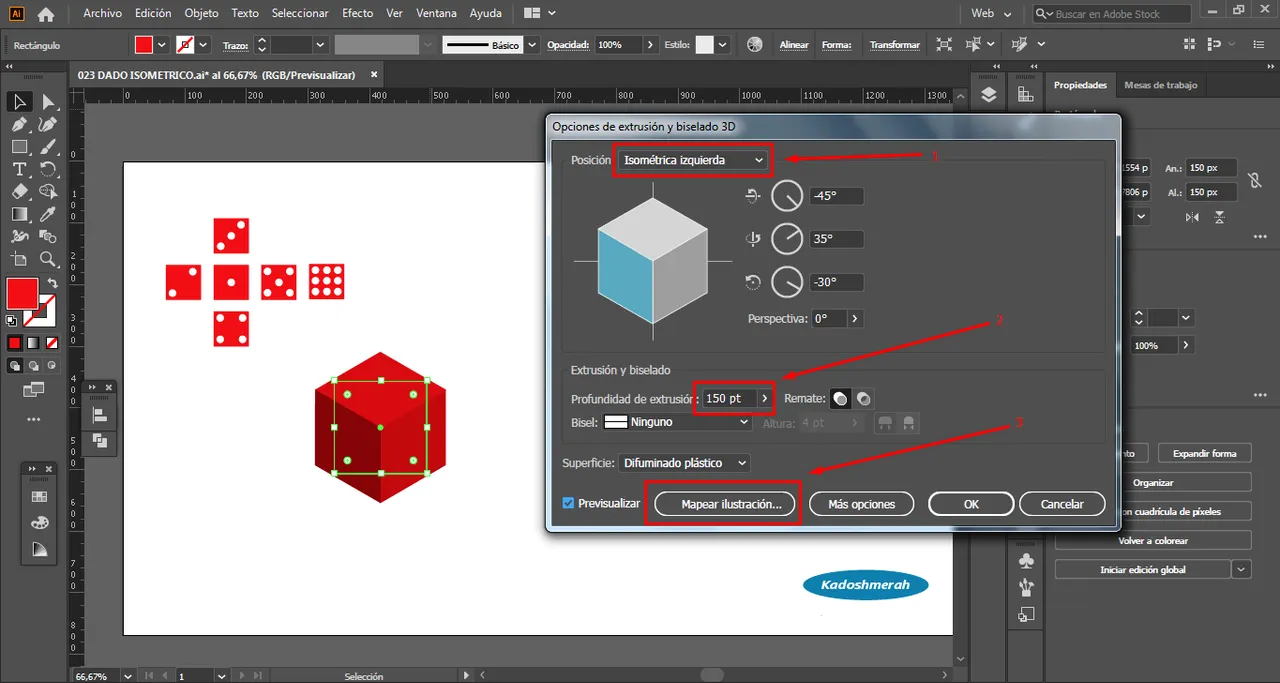The image size is (1280, 683).
Task: Open the Efecto menu
Action: coord(357,14)
